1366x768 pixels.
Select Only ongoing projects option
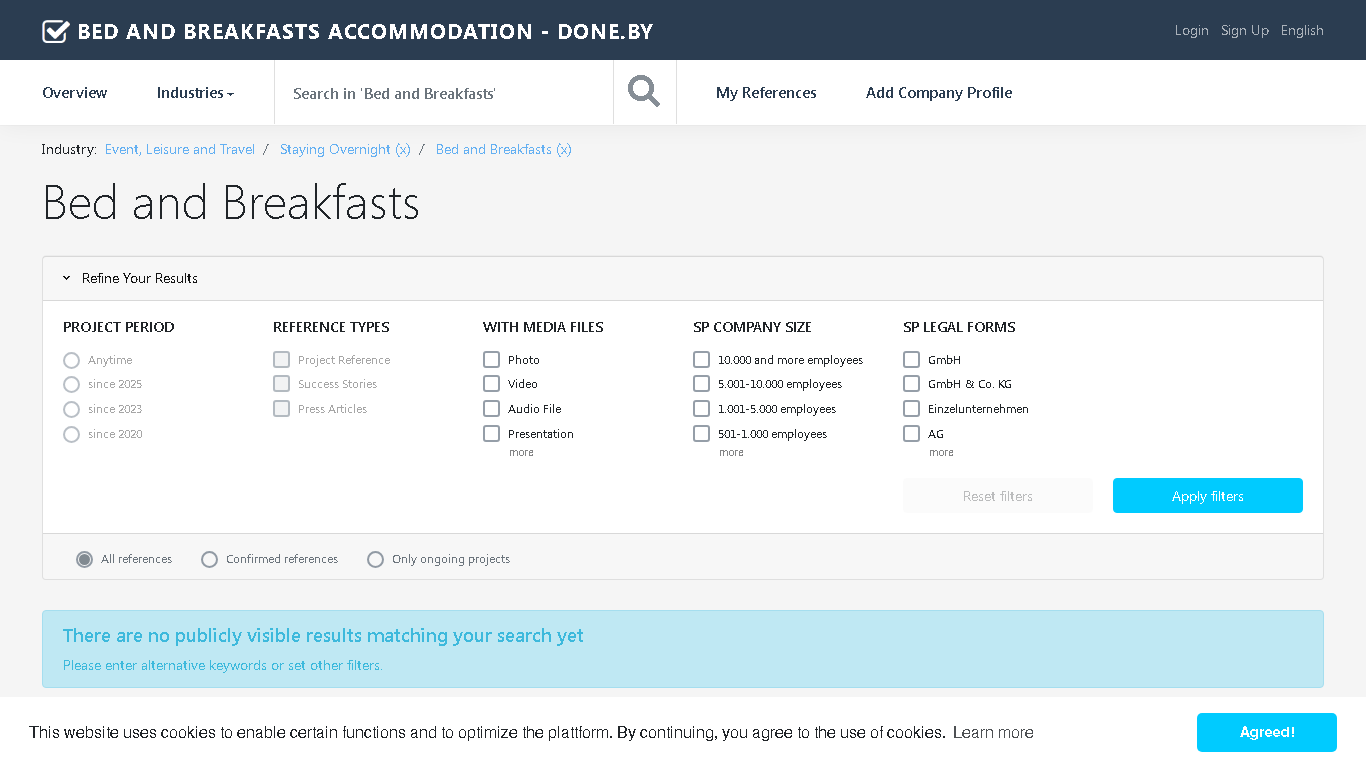[375, 560]
